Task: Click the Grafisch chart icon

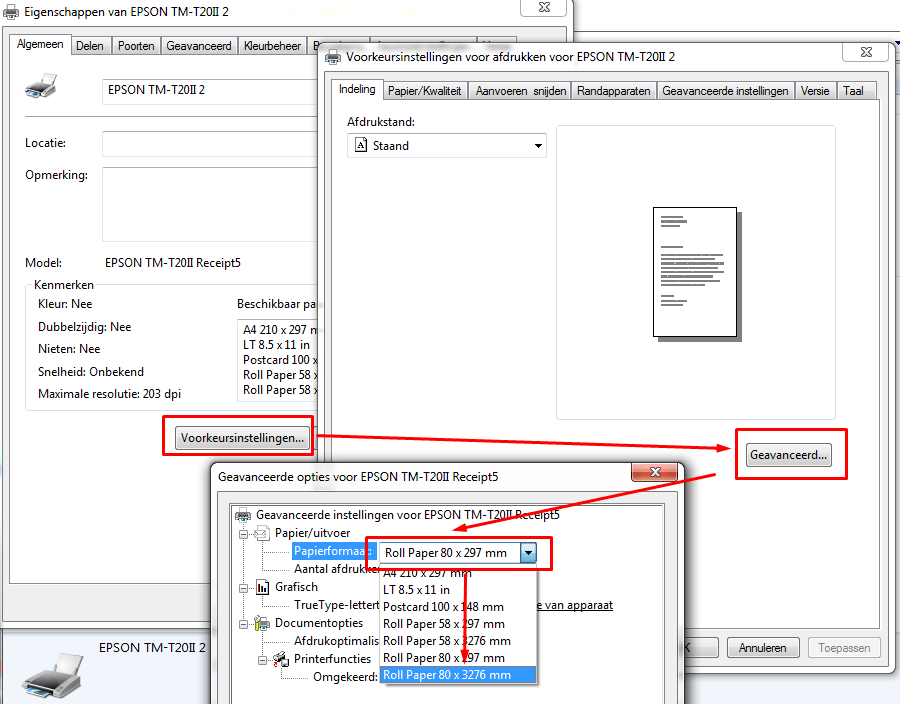Action: click(x=263, y=587)
